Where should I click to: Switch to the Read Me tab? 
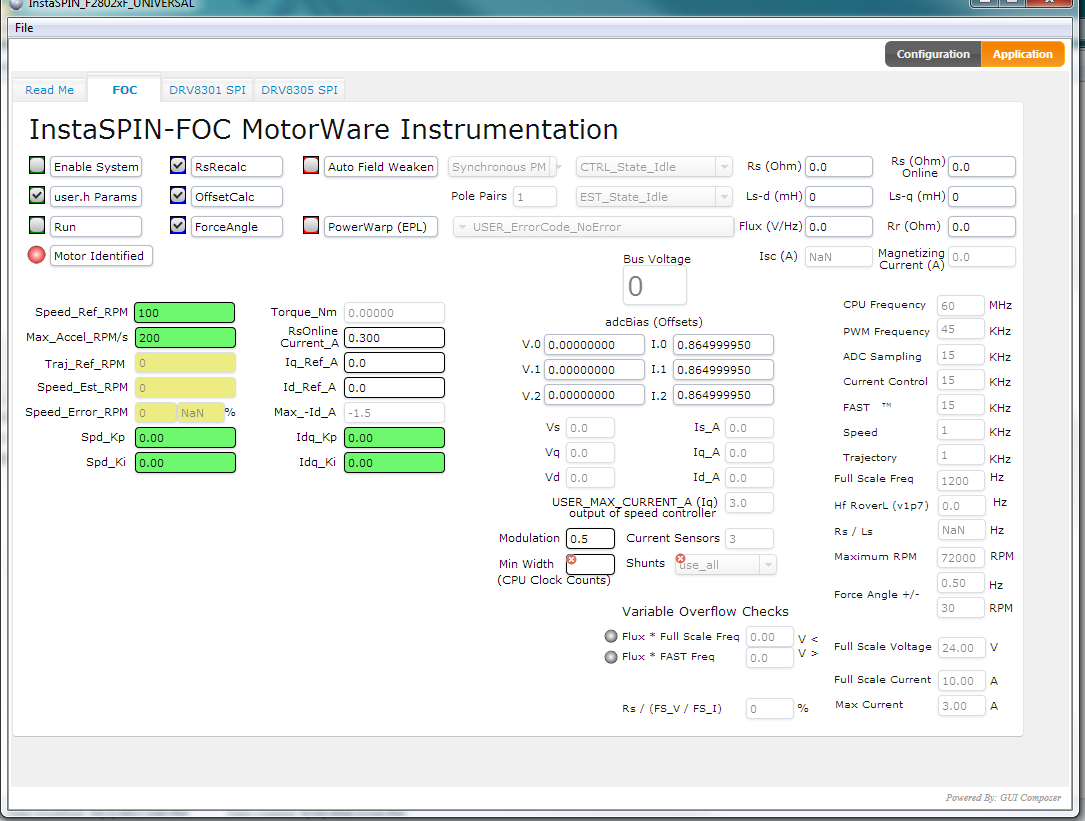[49, 90]
